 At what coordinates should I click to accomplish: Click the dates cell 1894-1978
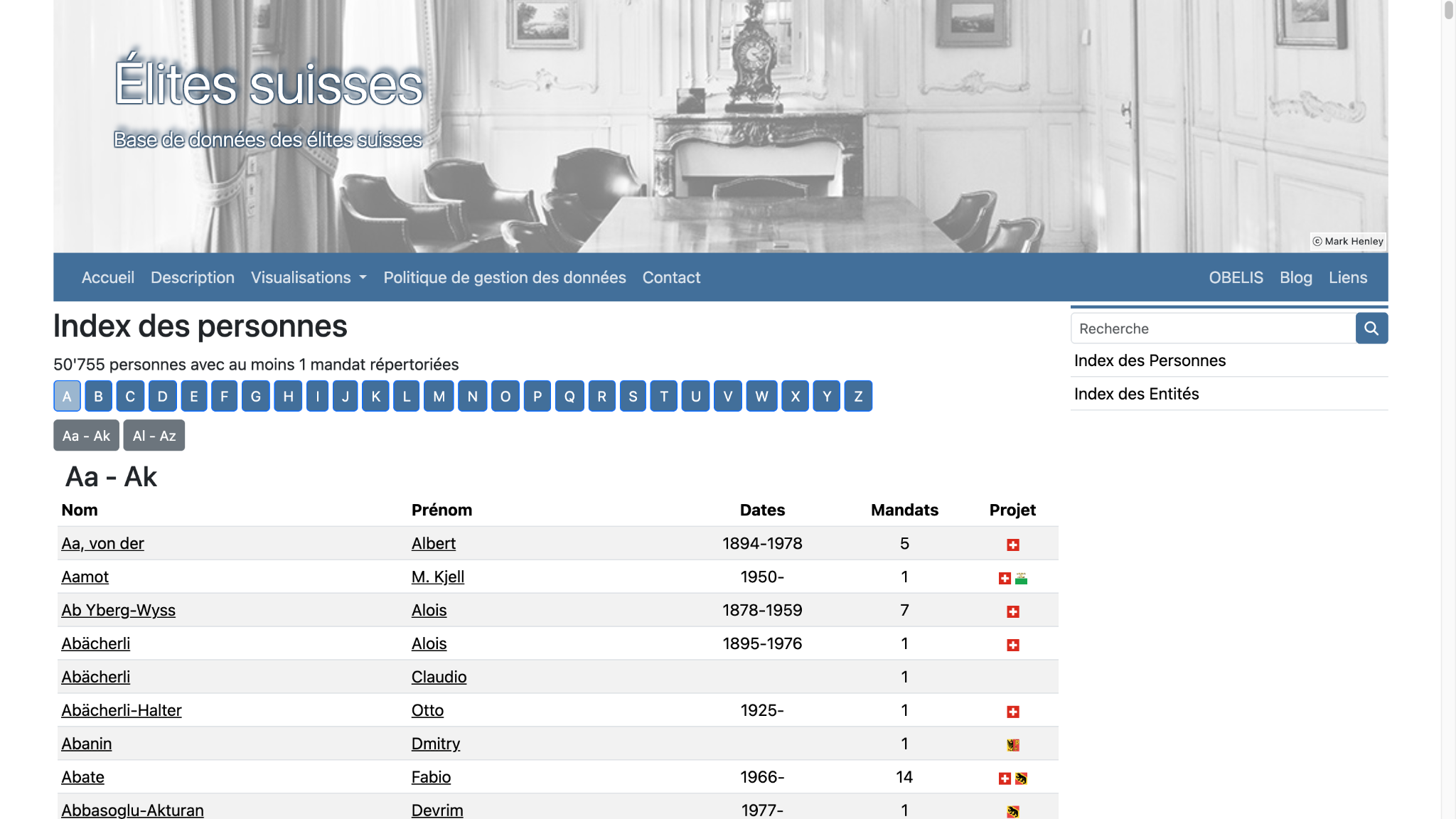point(762,543)
